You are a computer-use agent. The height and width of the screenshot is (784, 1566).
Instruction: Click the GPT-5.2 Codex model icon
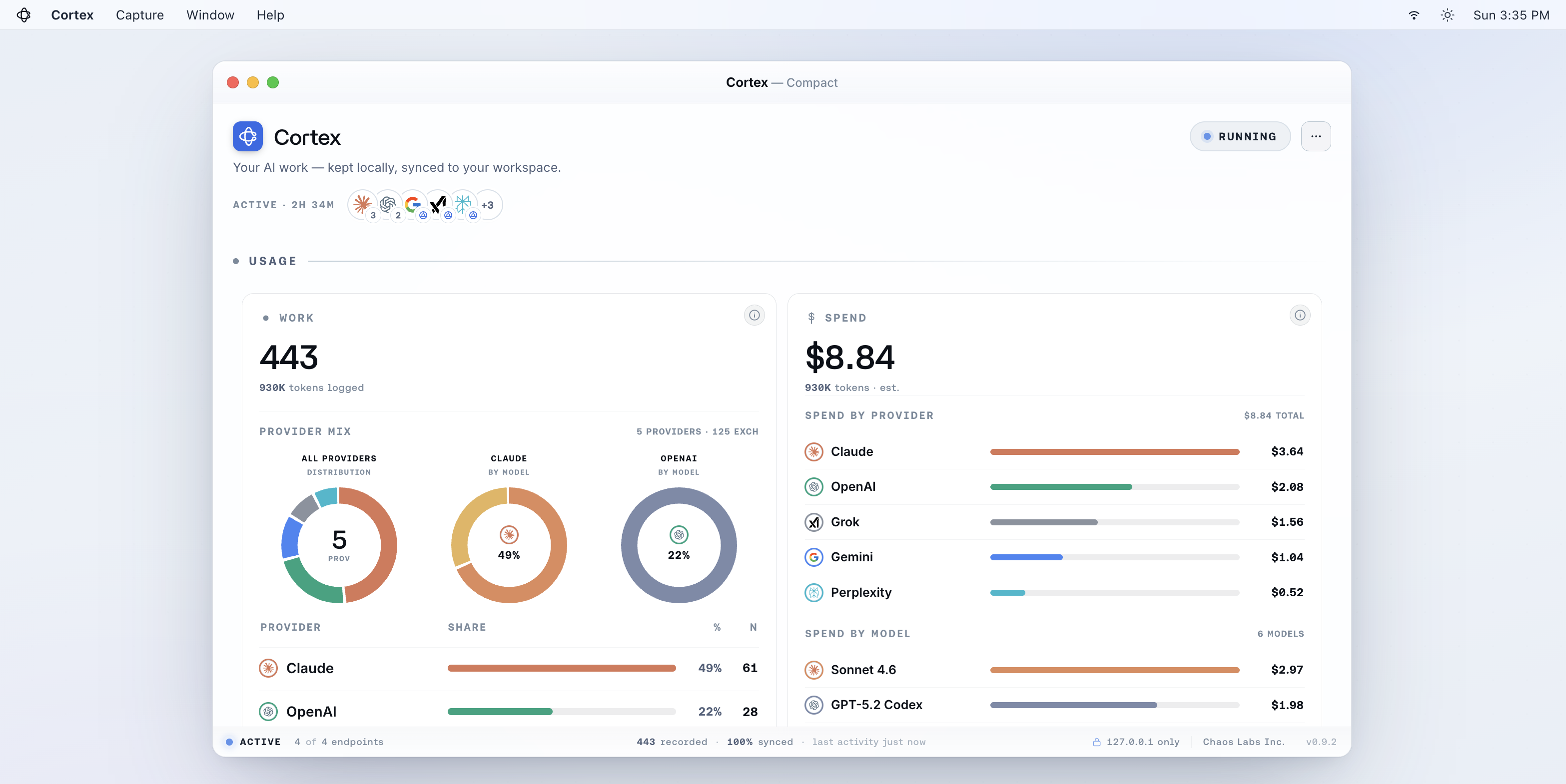[x=814, y=705]
